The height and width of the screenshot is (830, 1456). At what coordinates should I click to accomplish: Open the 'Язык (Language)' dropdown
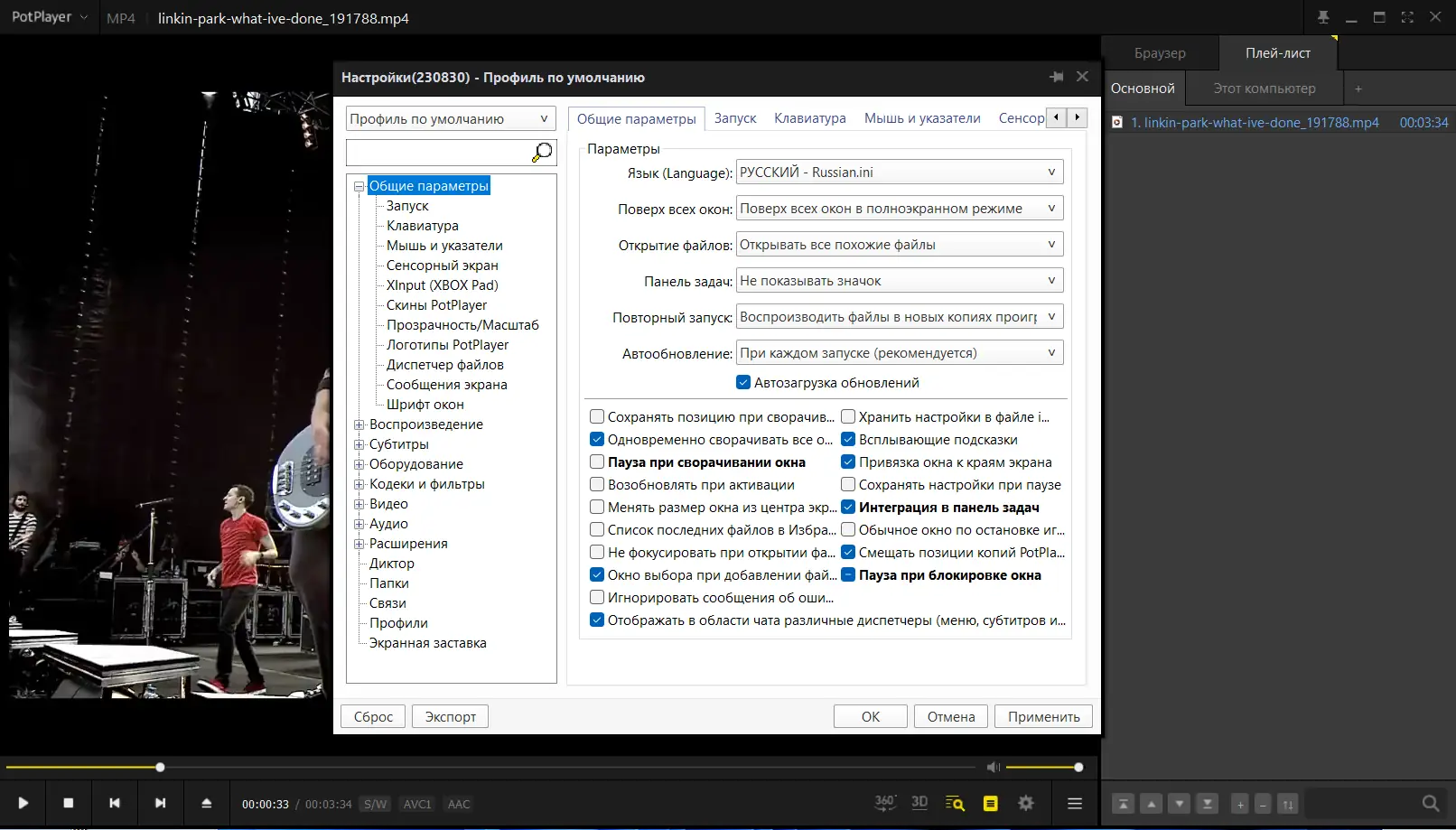point(900,173)
